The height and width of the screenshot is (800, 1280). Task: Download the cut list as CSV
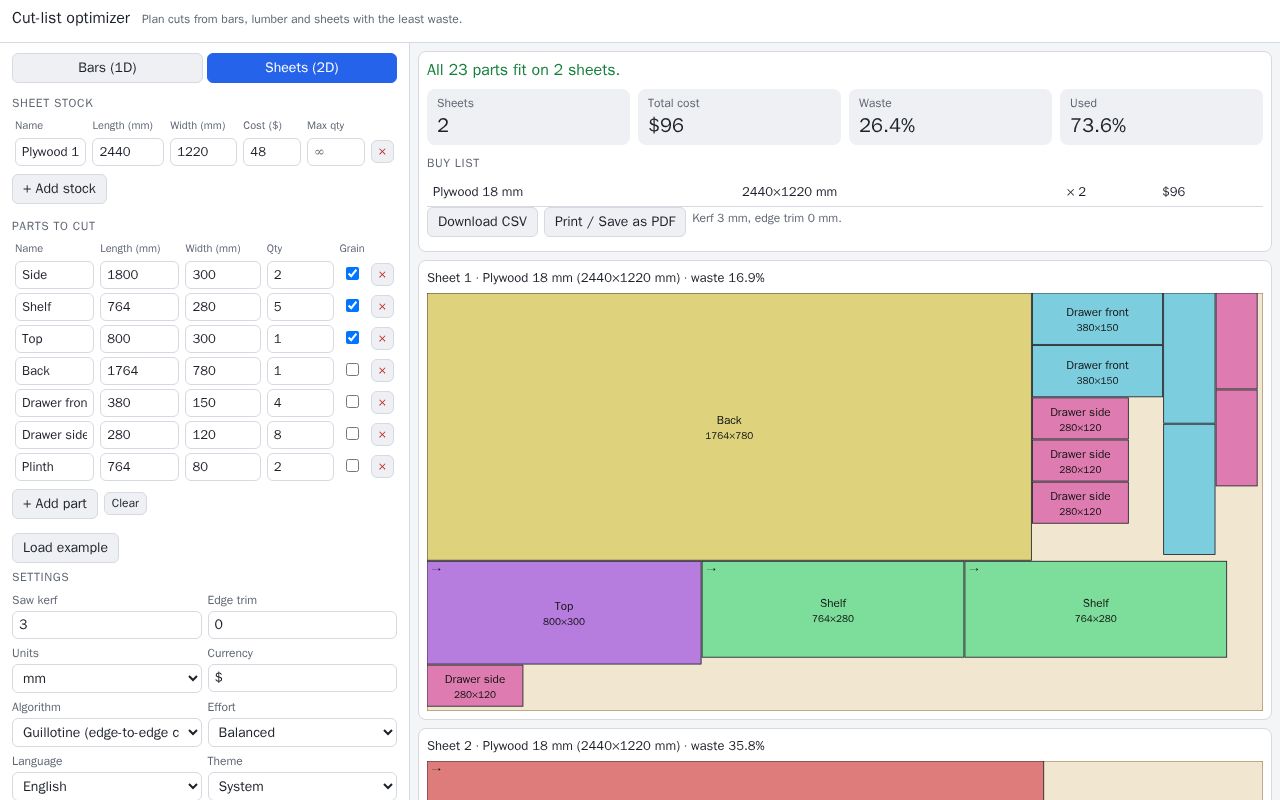point(482,222)
